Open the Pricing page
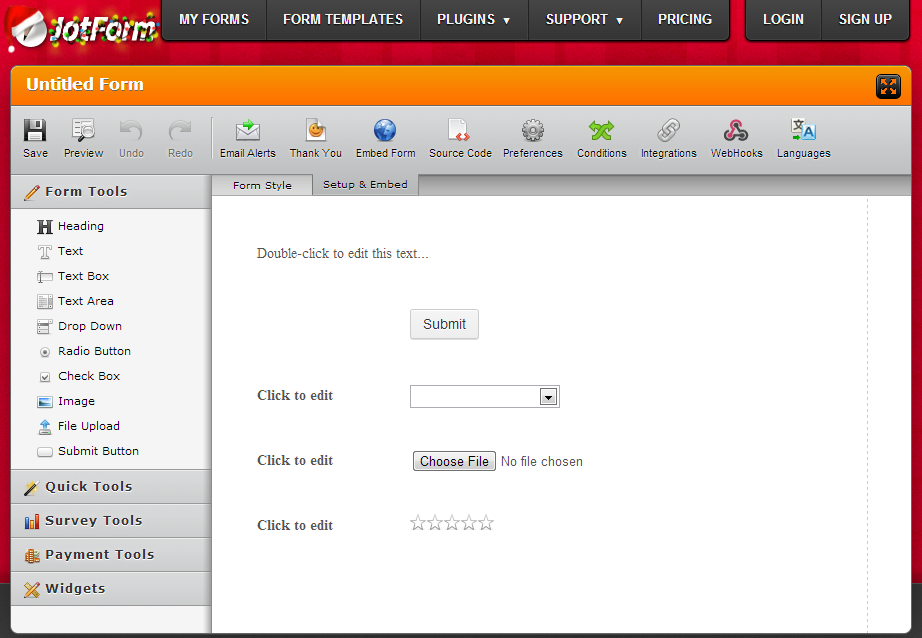The height and width of the screenshot is (638, 922). [685, 19]
